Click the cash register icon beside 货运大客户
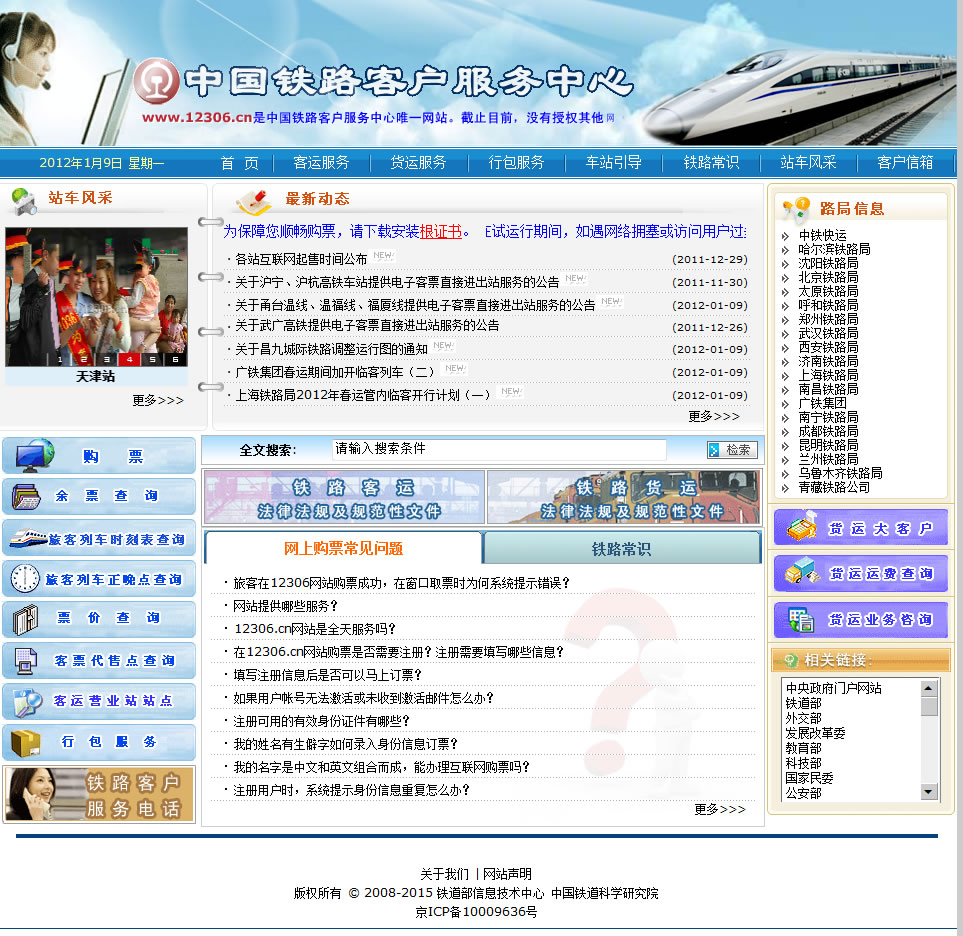The height and width of the screenshot is (936, 963). coord(802,527)
